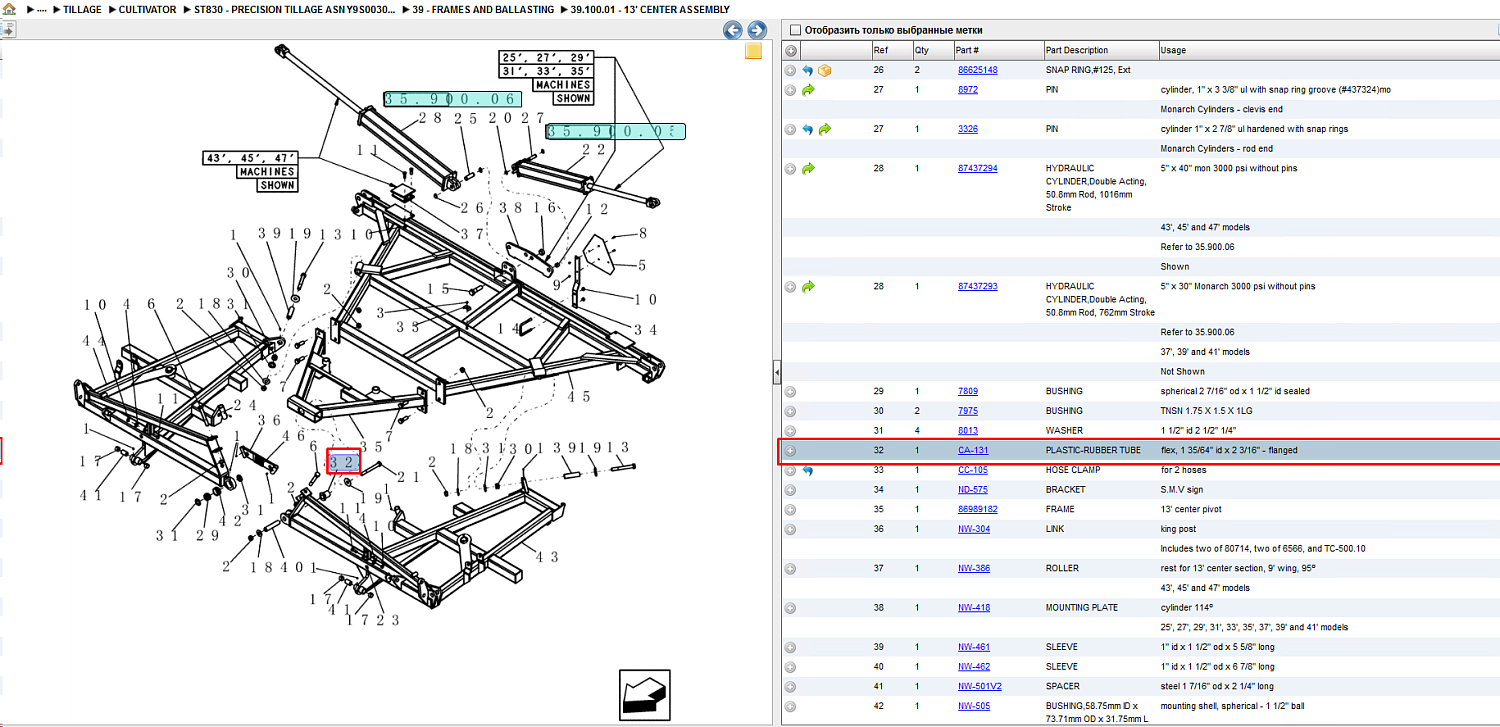Click the green arrow on the 87437293 row

(x=808, y=286)
